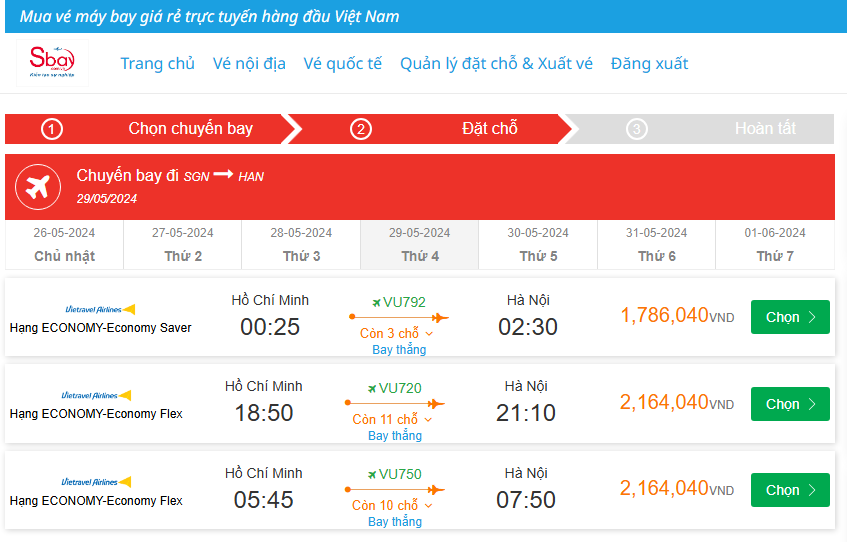The image size is (847, 542).
Task: Click the green plane icon beside VU750
Action: click(x=373, y=474)
